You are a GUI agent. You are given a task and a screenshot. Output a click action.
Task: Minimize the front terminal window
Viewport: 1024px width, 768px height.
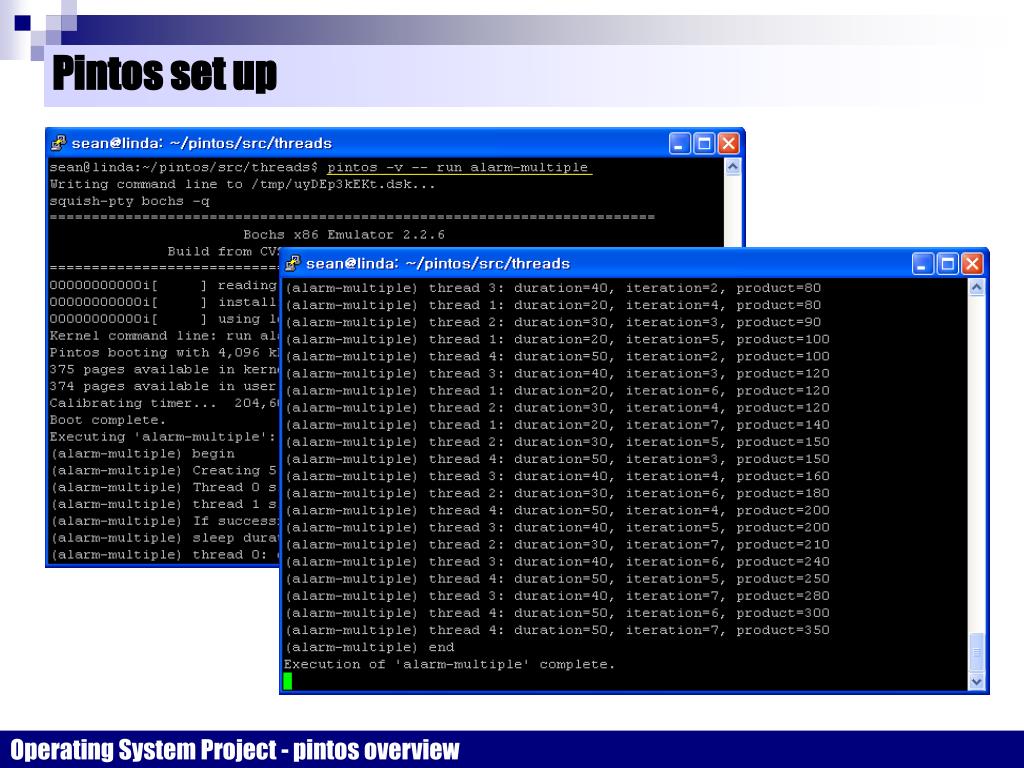point(922,264)
